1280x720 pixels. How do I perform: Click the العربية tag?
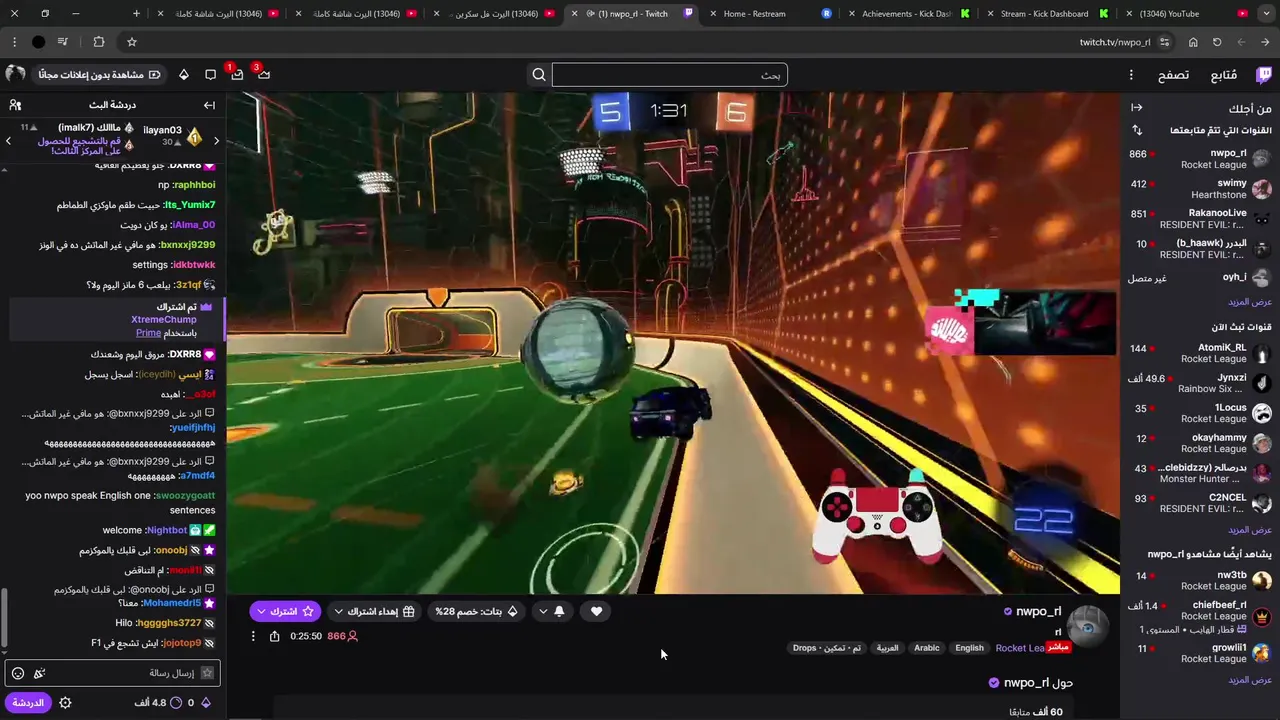click(888, 648)
